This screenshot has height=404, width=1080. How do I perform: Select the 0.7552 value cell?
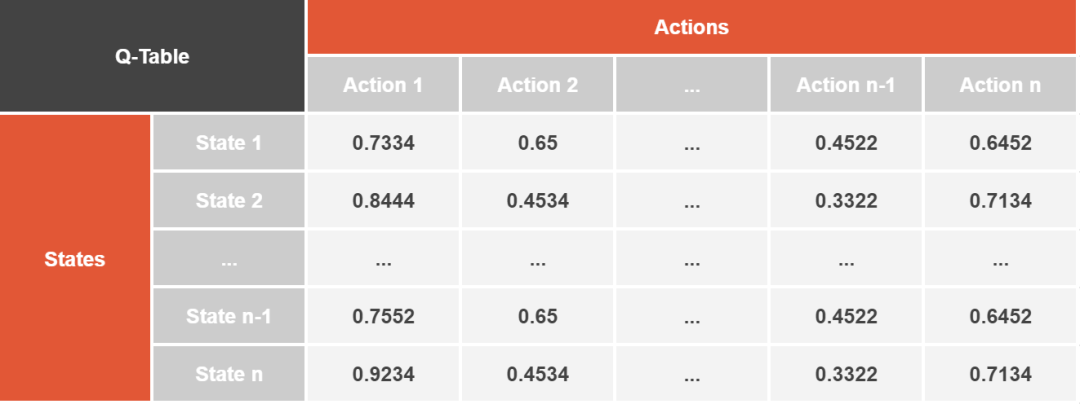[383, 317]
